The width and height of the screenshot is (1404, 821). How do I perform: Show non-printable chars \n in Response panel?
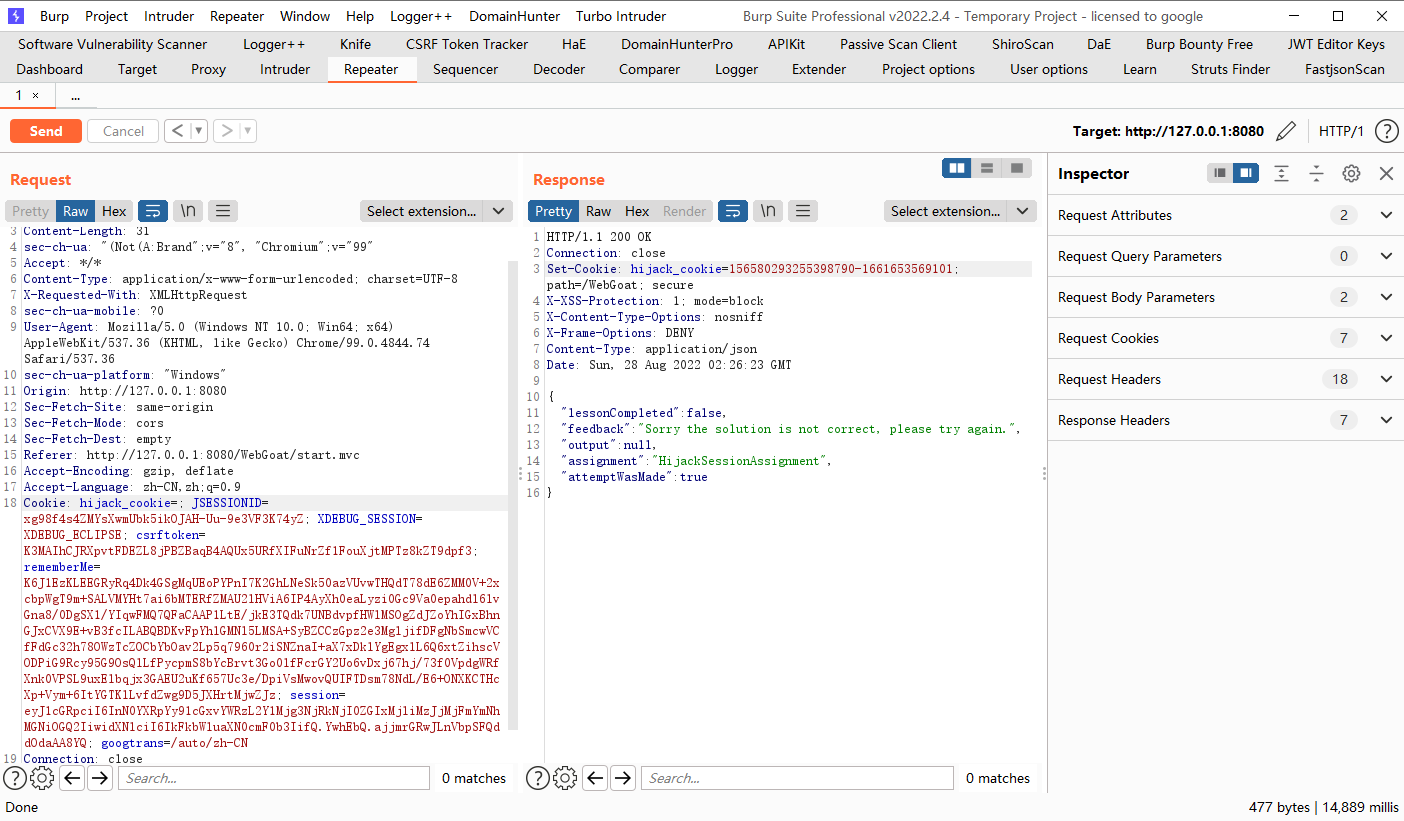pyautogui.click(x=768, y=211)
